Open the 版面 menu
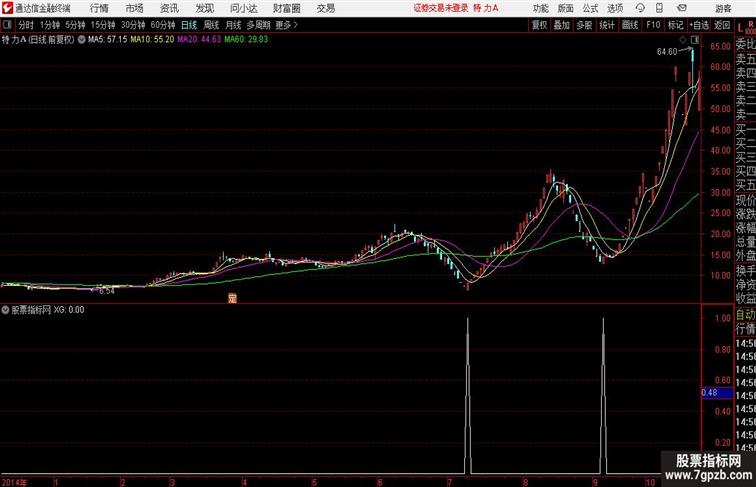The image size is (756, 487). [565, 8]
